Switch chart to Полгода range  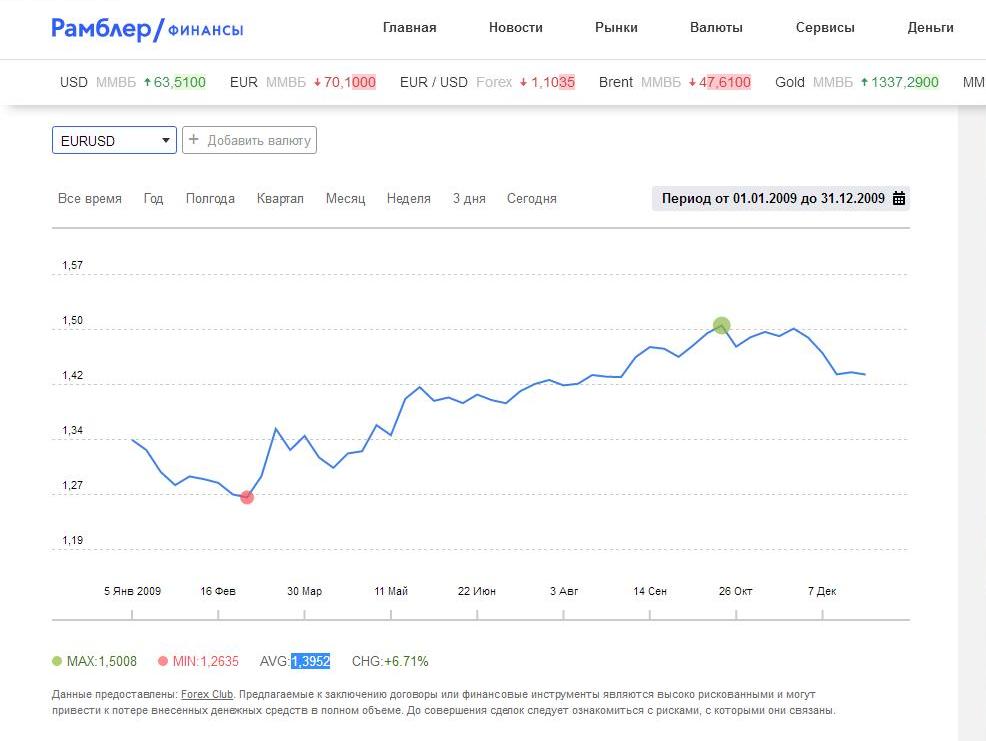point(210,198)
